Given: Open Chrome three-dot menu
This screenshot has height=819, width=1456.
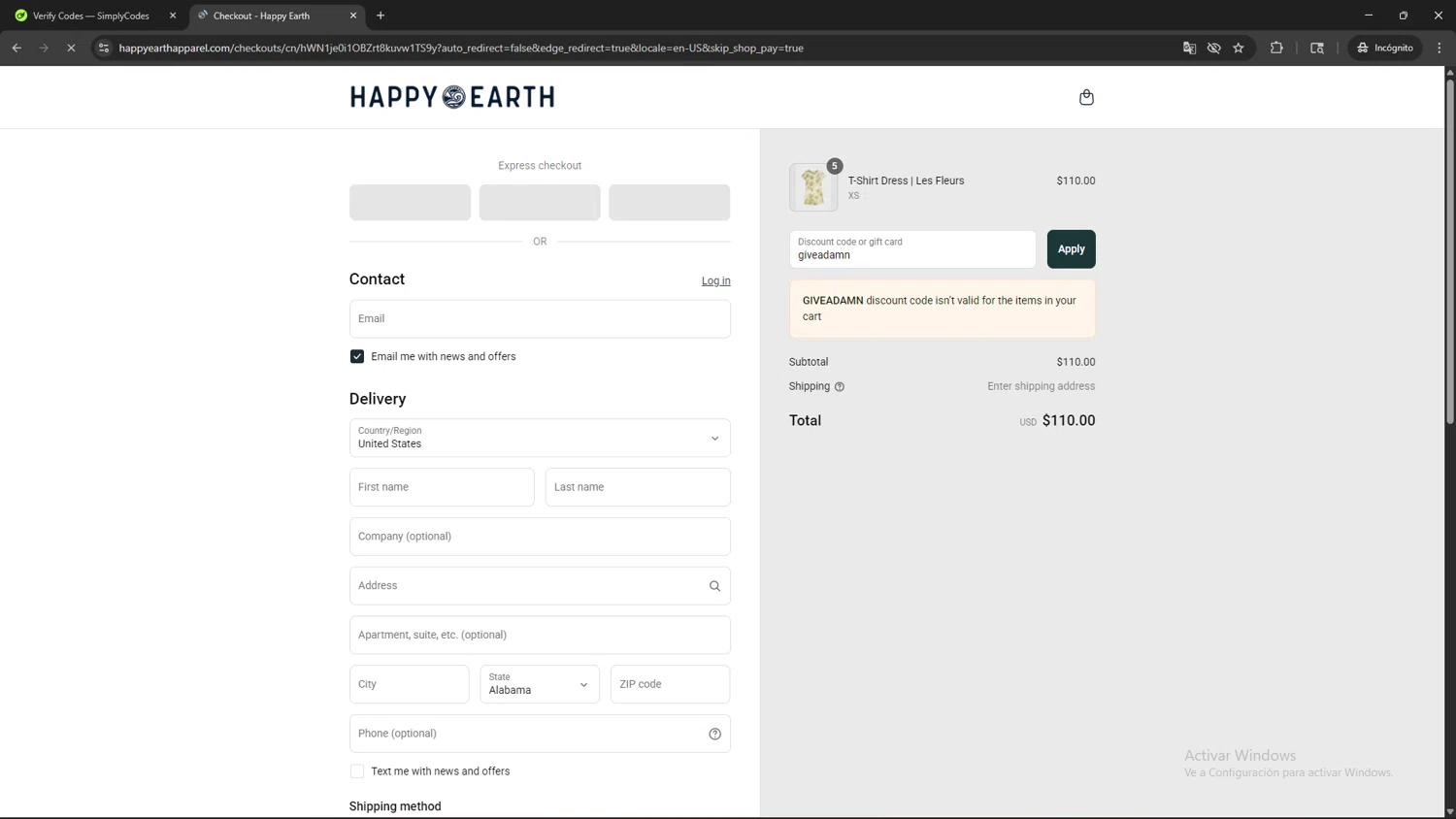Looking at the screenshot, I should click(x=1439, y=48).
